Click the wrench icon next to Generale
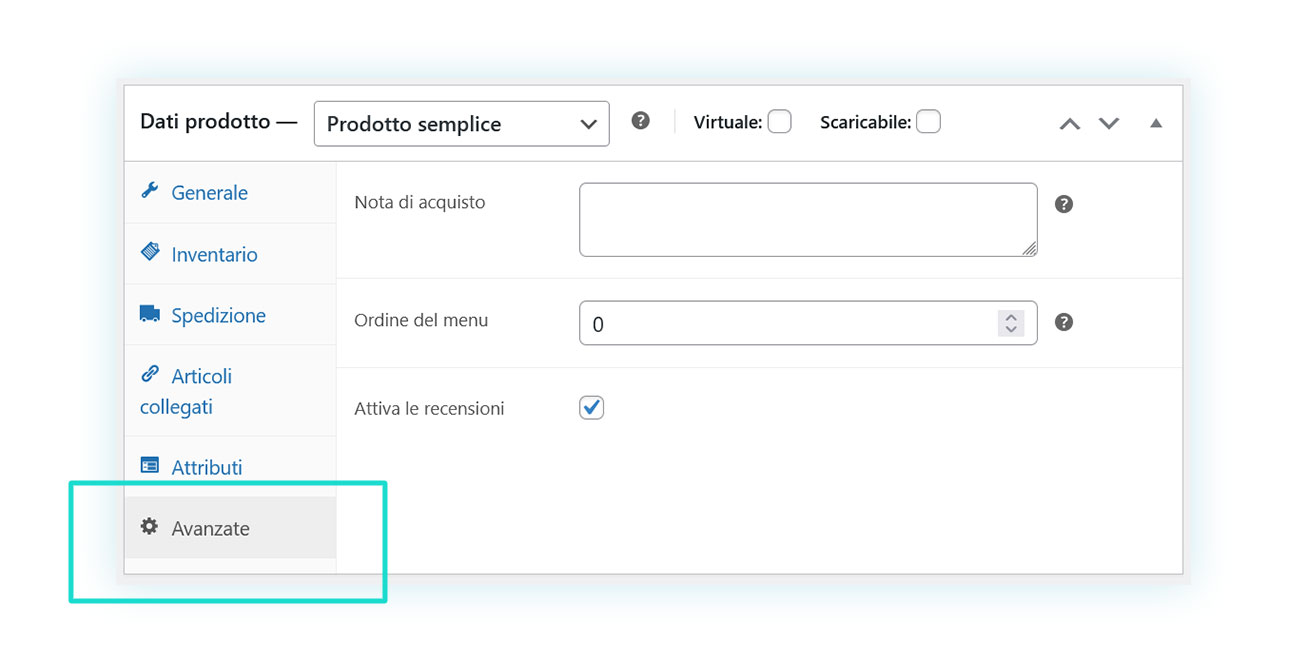Viewport: 1300px width, 654px height. pos(149,190)
